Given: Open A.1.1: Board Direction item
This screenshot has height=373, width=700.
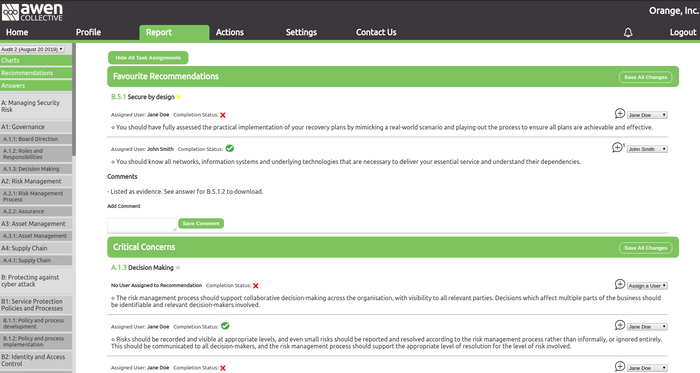Looking at the screenshot, I should pos(37,139).
